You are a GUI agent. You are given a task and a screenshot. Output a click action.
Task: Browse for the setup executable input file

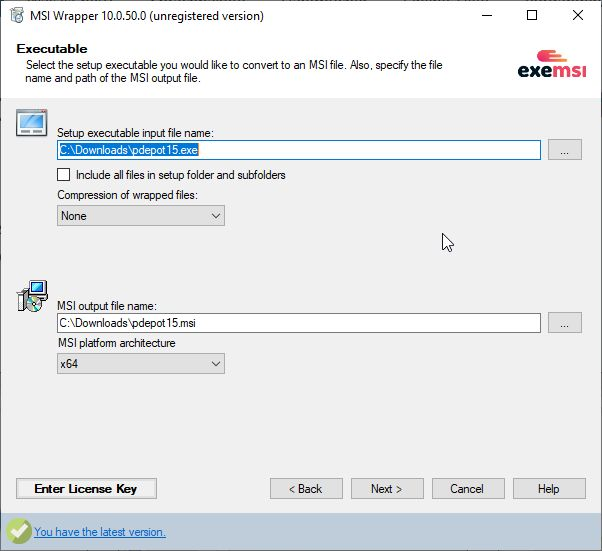(565, 150)
